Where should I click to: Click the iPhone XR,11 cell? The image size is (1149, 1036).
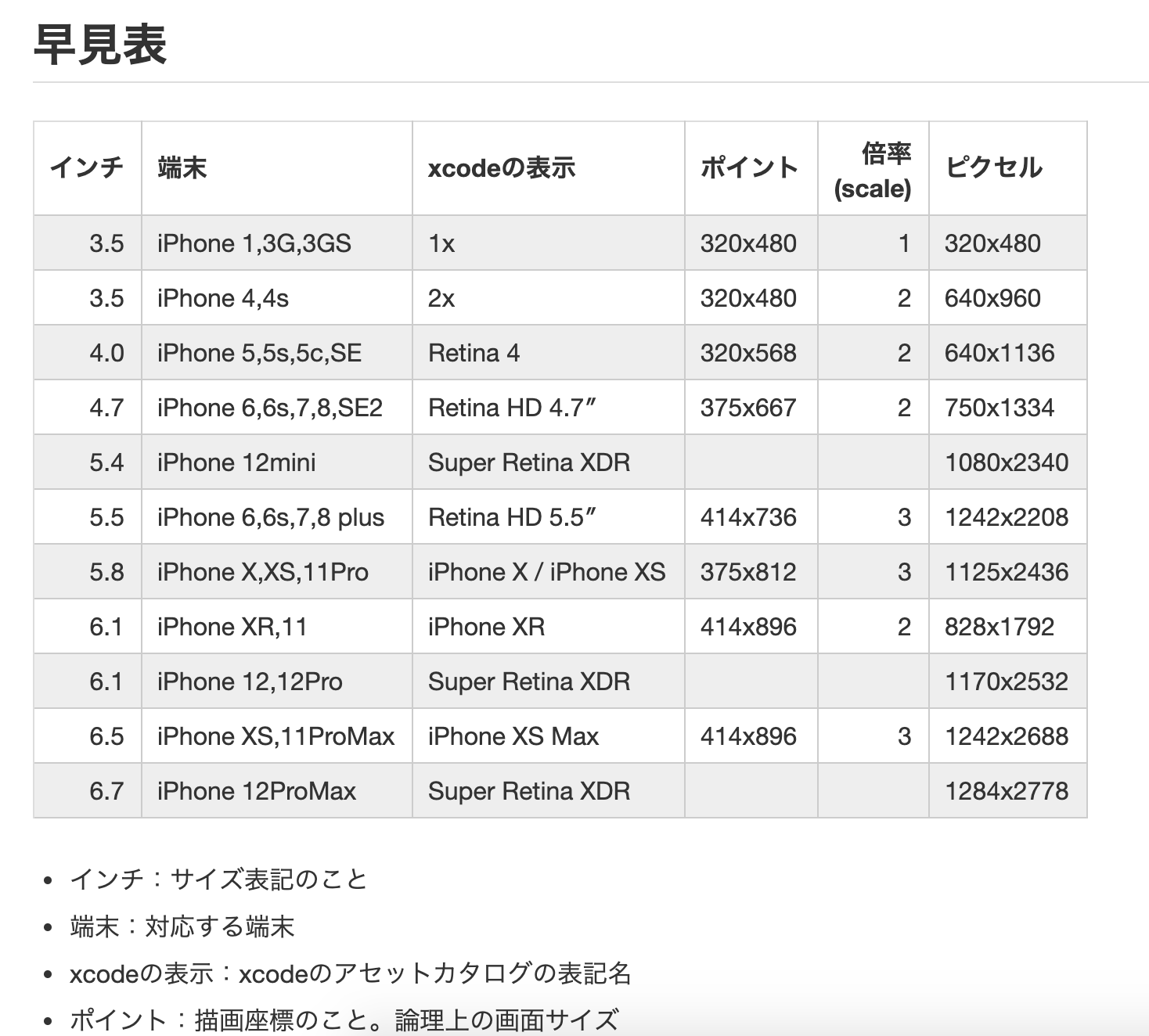[x=277, y=627]
